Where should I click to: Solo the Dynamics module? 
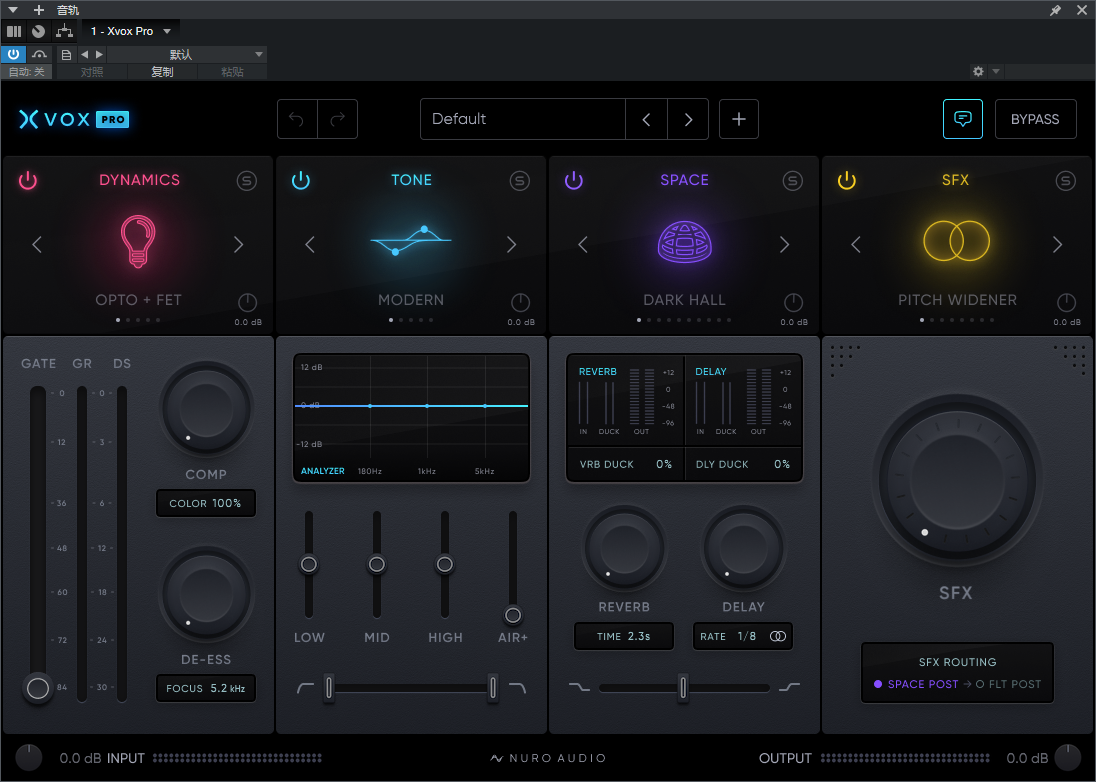pyautogui.click(x=246, y=181)
